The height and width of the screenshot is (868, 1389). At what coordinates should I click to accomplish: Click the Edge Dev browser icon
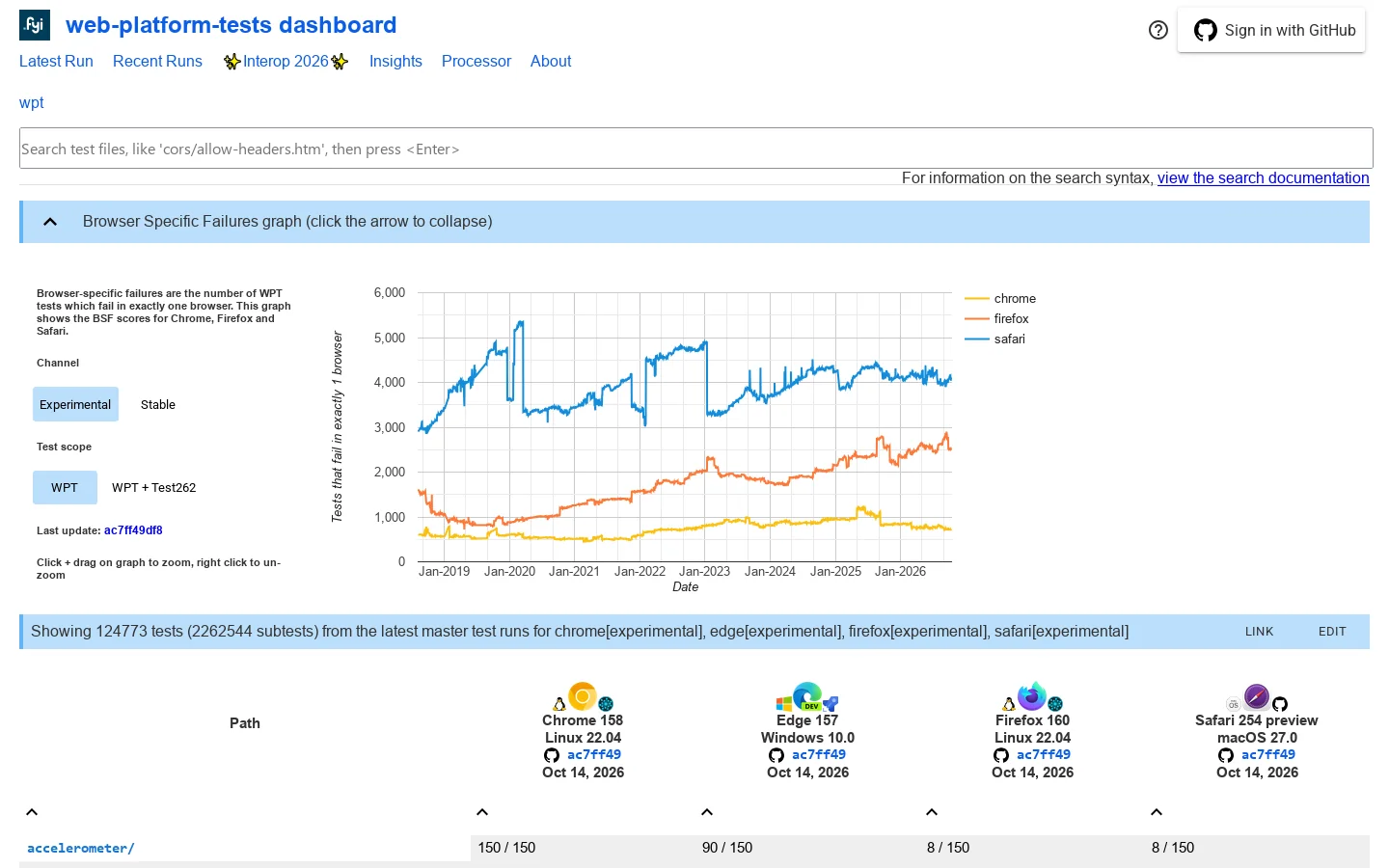pyautogui.click(x=807, y=696)
